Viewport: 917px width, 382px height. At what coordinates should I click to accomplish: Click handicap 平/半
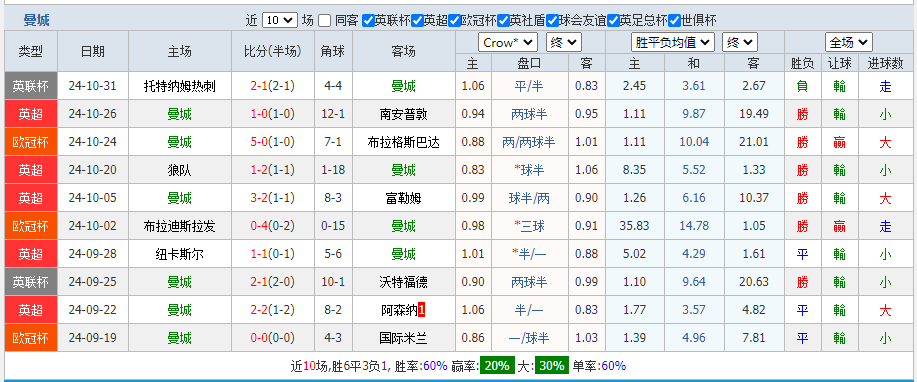coord(529,87)
